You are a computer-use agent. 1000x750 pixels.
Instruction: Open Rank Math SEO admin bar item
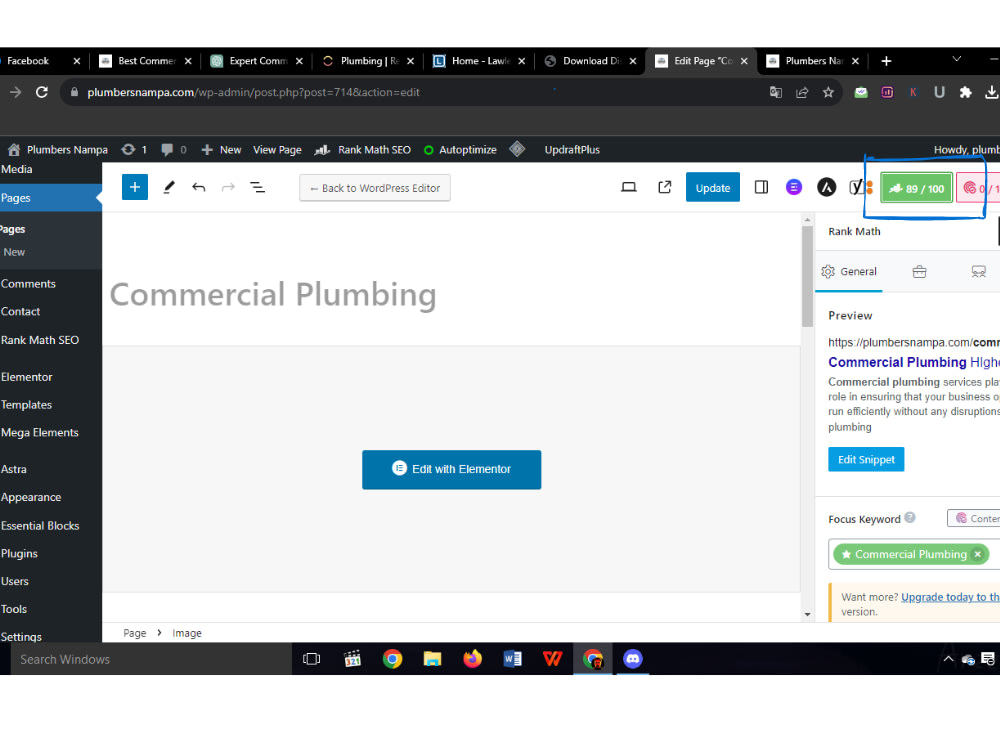363,150
